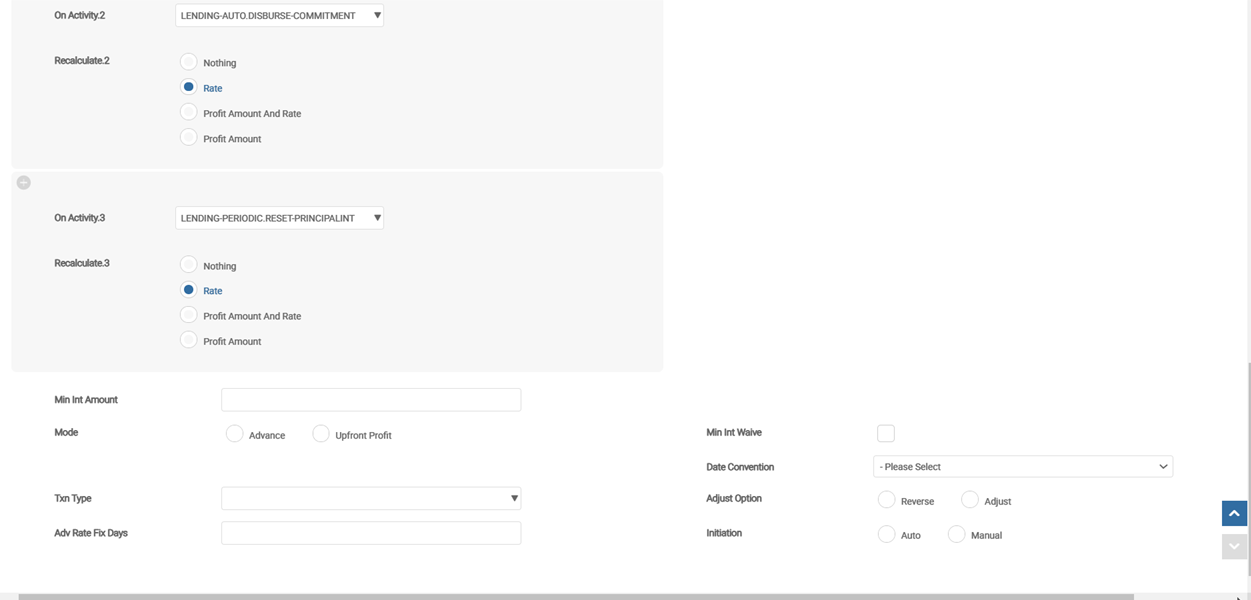The width and height of the screenshot is (1251, 600).
Task: Click the plus icon above On Activity.3
Action: pyautogui.click(x=24, y=183)
